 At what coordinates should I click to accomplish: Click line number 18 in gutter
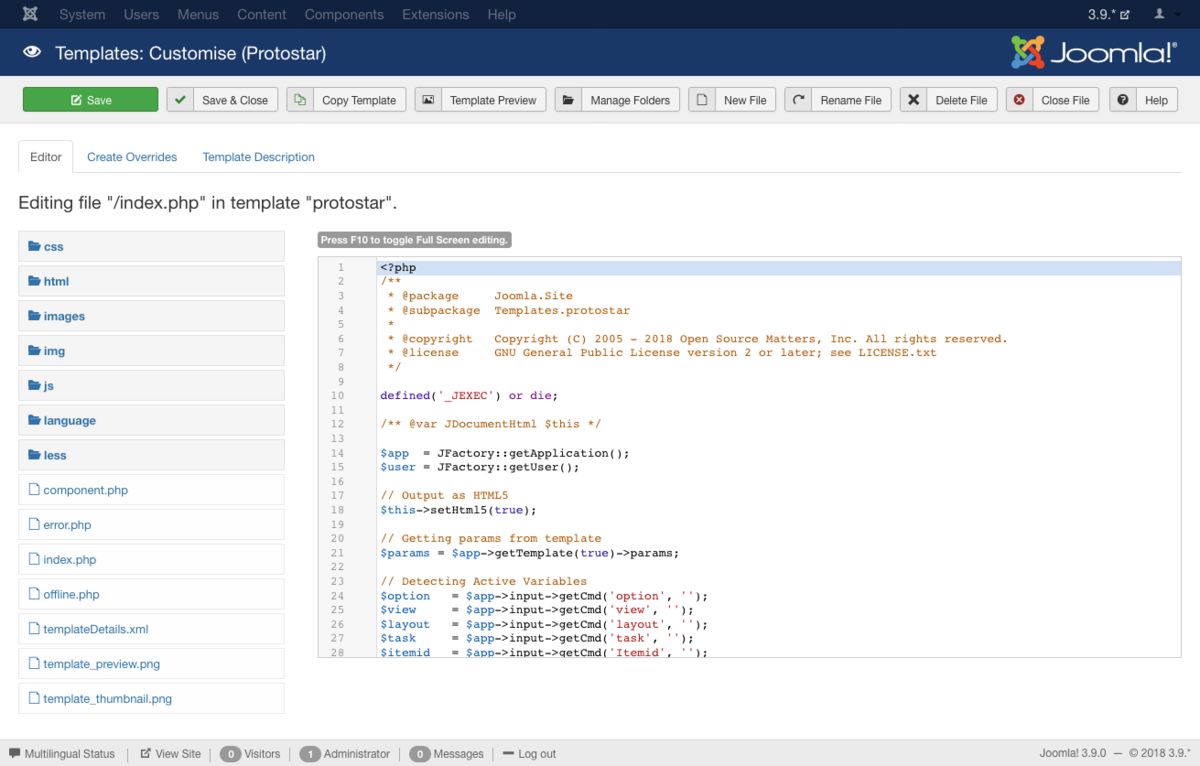(x=337, y=510)
